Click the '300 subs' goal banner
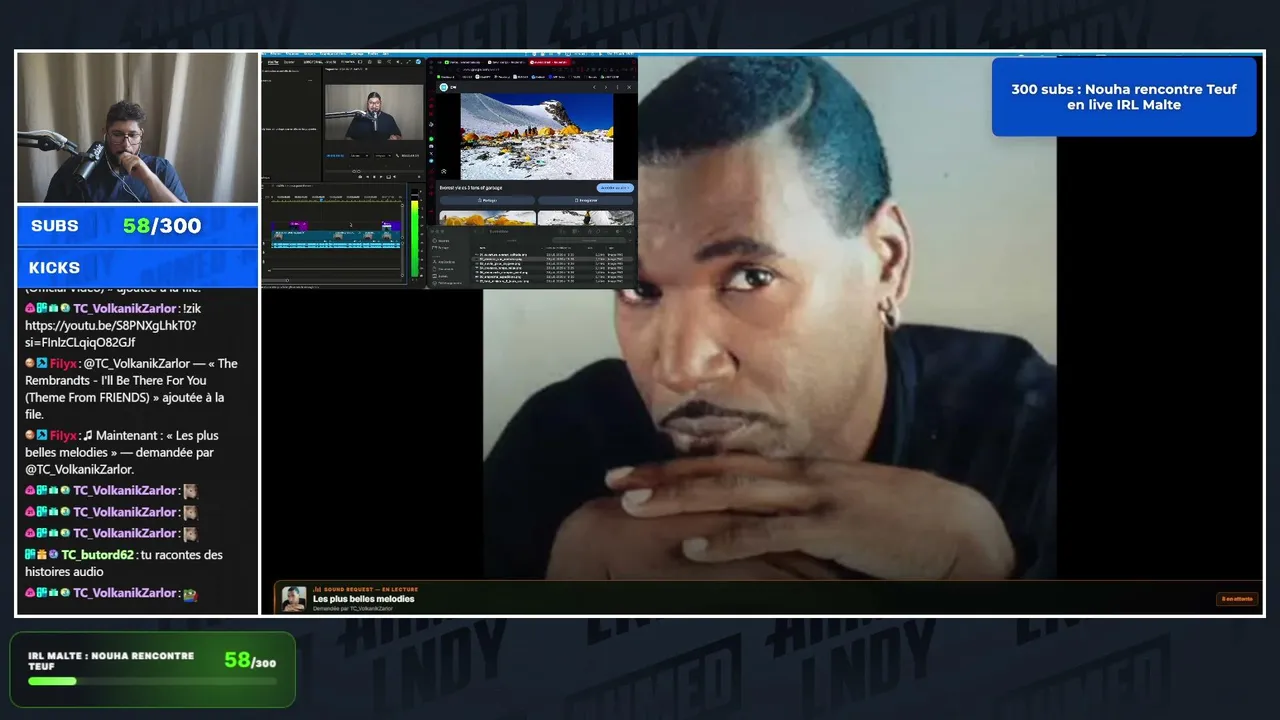The width and height of the screenshot is (1280, 720). click(x=1124, y=97)
